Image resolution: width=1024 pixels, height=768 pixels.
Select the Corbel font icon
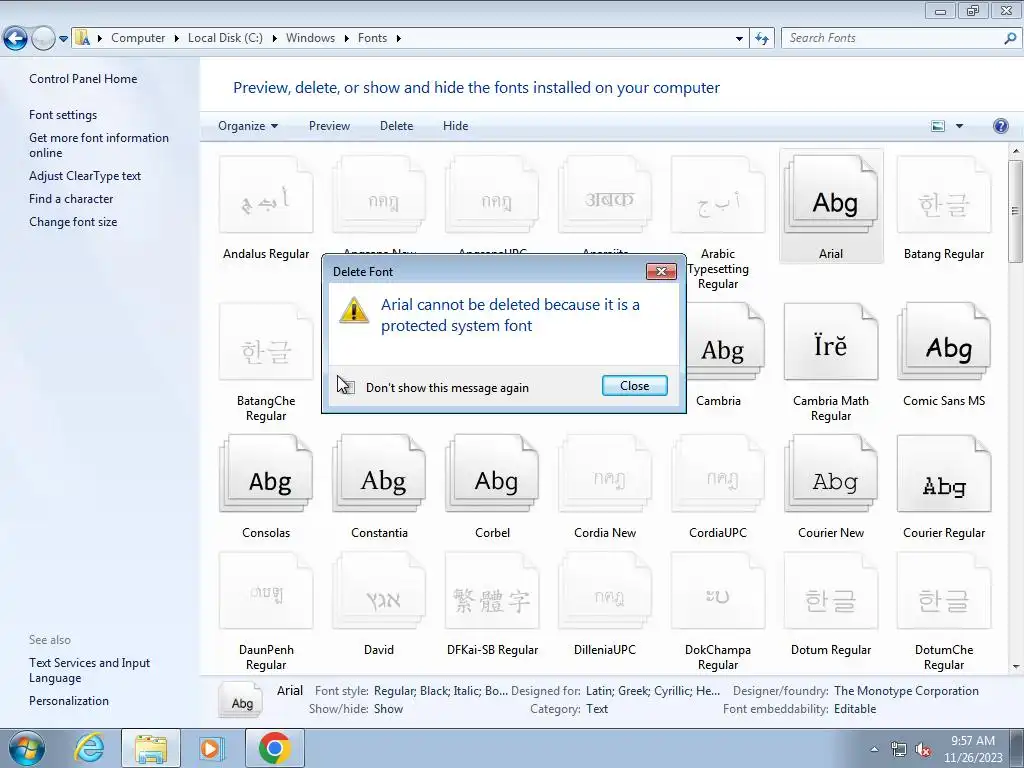492,474
